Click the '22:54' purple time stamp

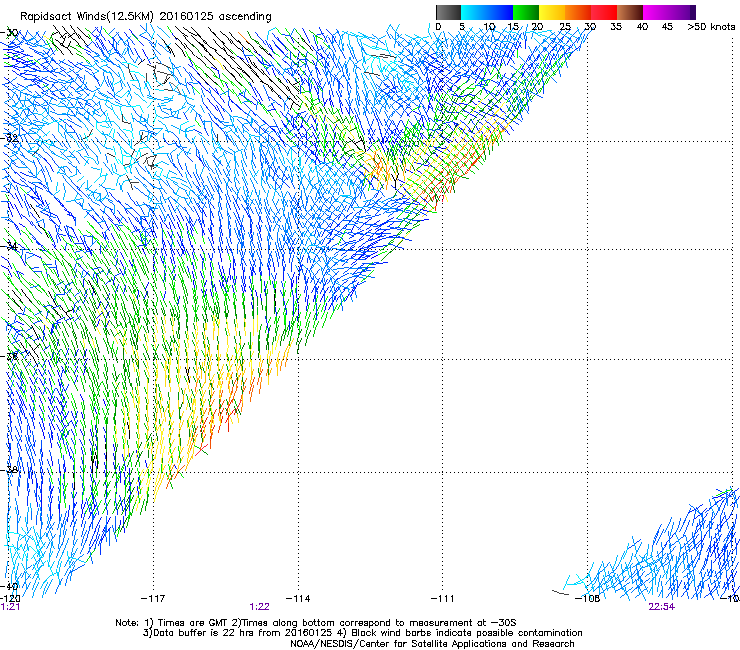click(661, 607)
